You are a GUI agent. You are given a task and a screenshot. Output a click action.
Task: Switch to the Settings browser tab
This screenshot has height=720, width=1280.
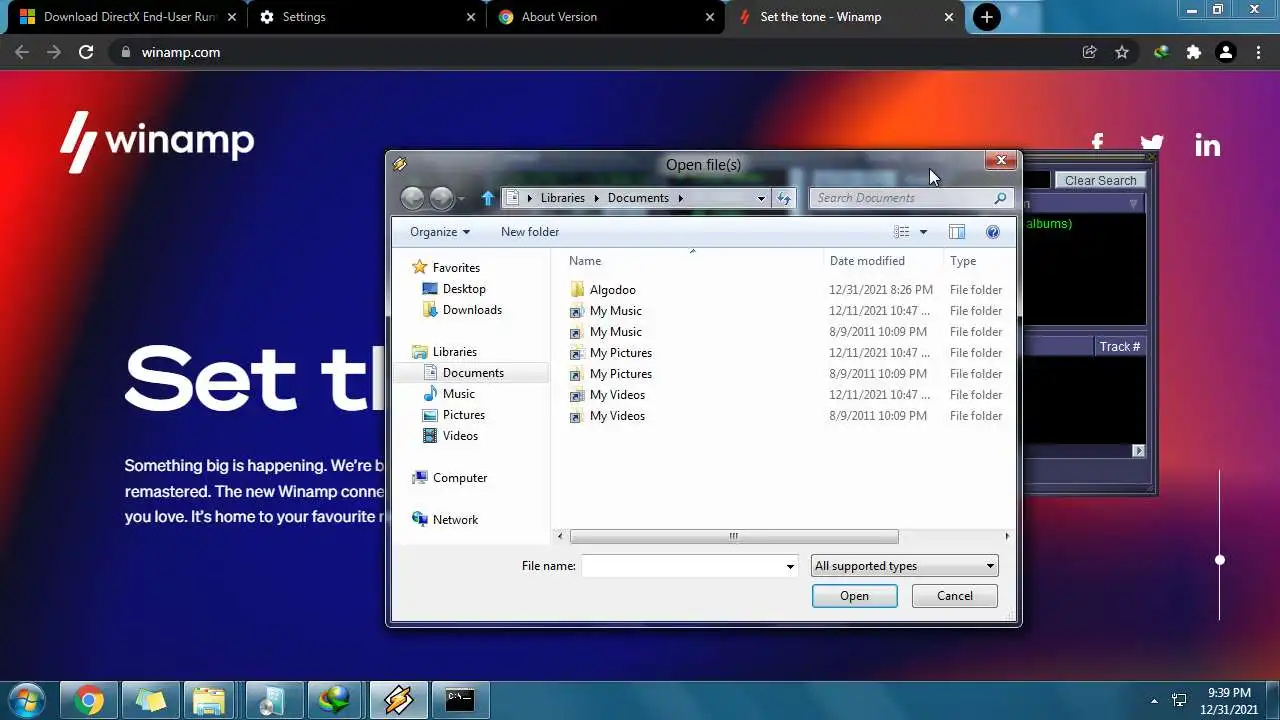pos(366,17)
